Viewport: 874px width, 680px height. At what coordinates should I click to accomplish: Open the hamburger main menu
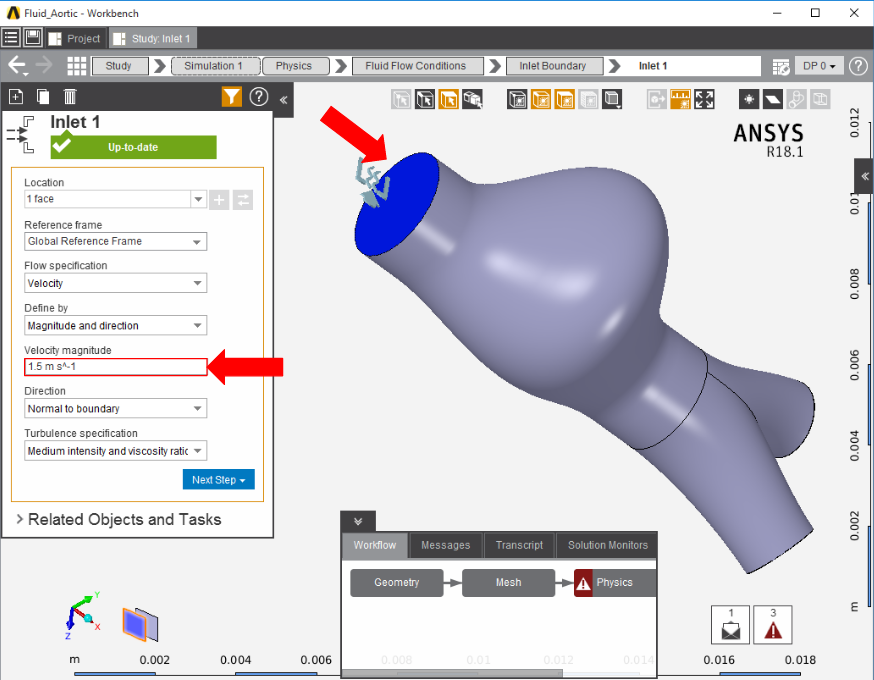pyautogui.click(x=11, y=38)
